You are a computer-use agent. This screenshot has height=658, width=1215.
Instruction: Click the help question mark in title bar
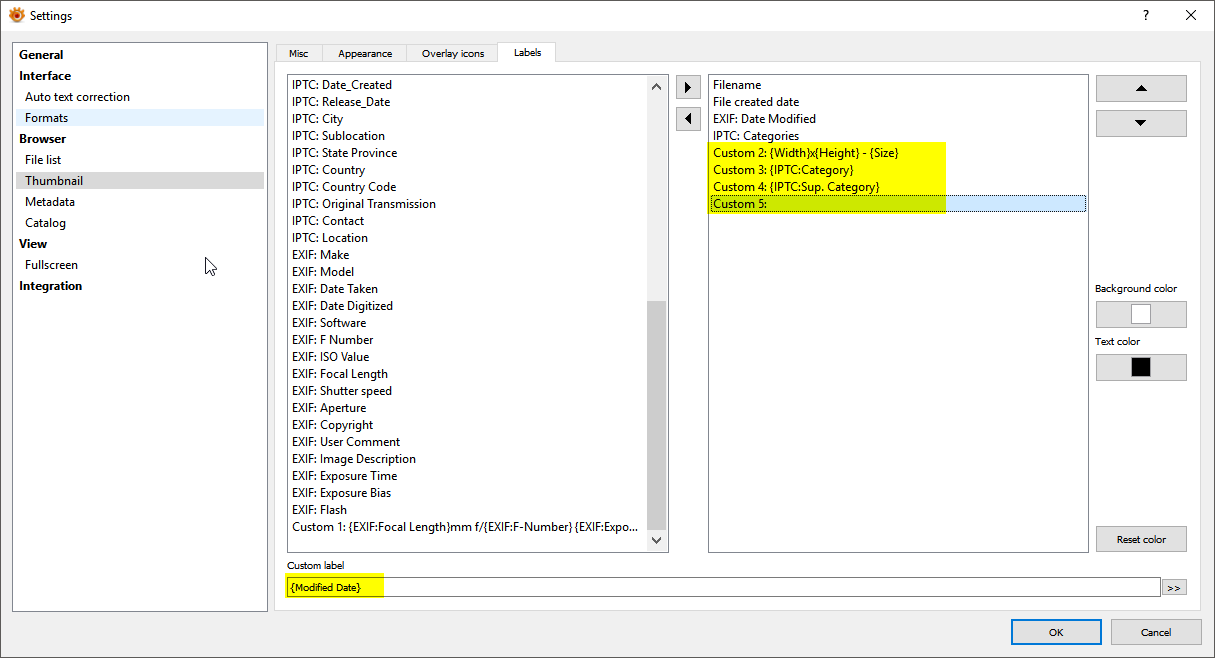pos(1146,15)
